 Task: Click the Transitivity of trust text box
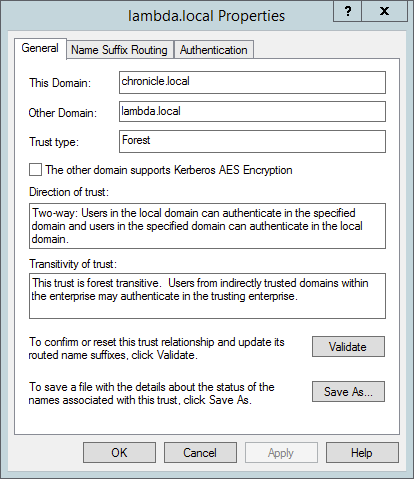207,296
